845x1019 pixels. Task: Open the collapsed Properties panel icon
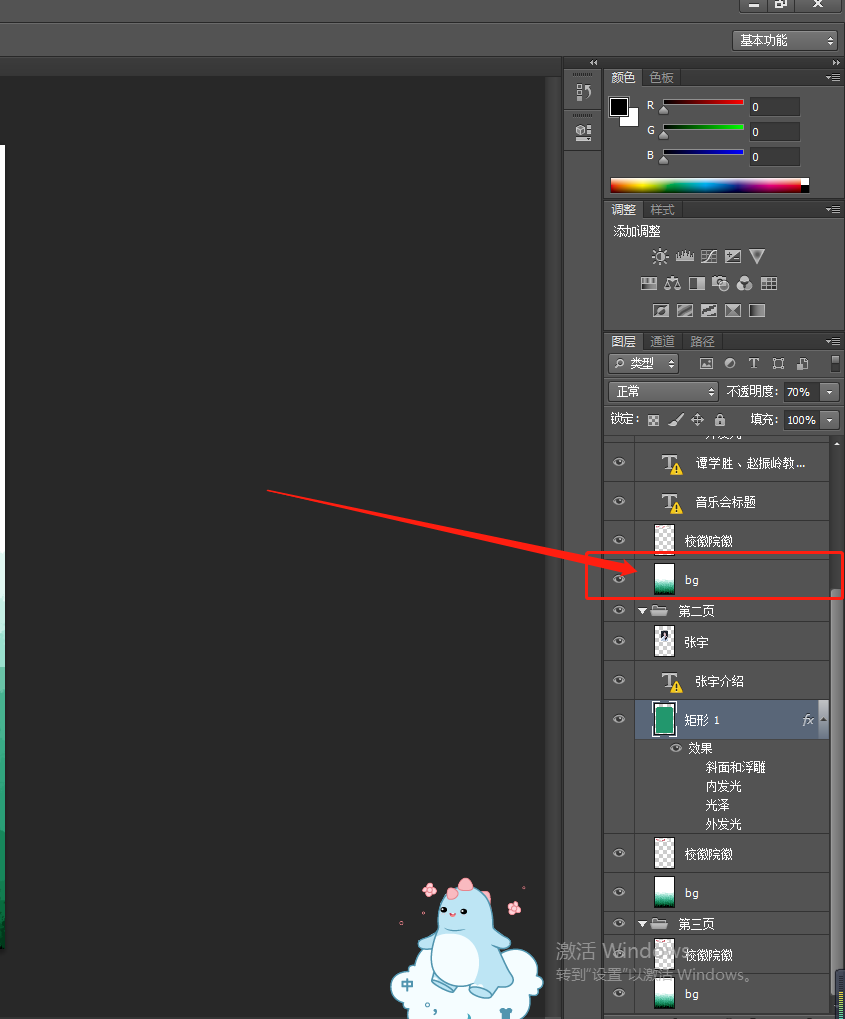click(x=583, y=133)
